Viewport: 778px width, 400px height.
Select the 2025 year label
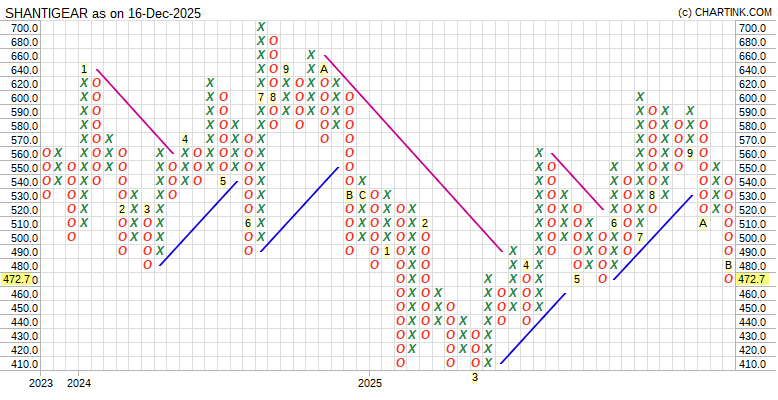point(370,383)
